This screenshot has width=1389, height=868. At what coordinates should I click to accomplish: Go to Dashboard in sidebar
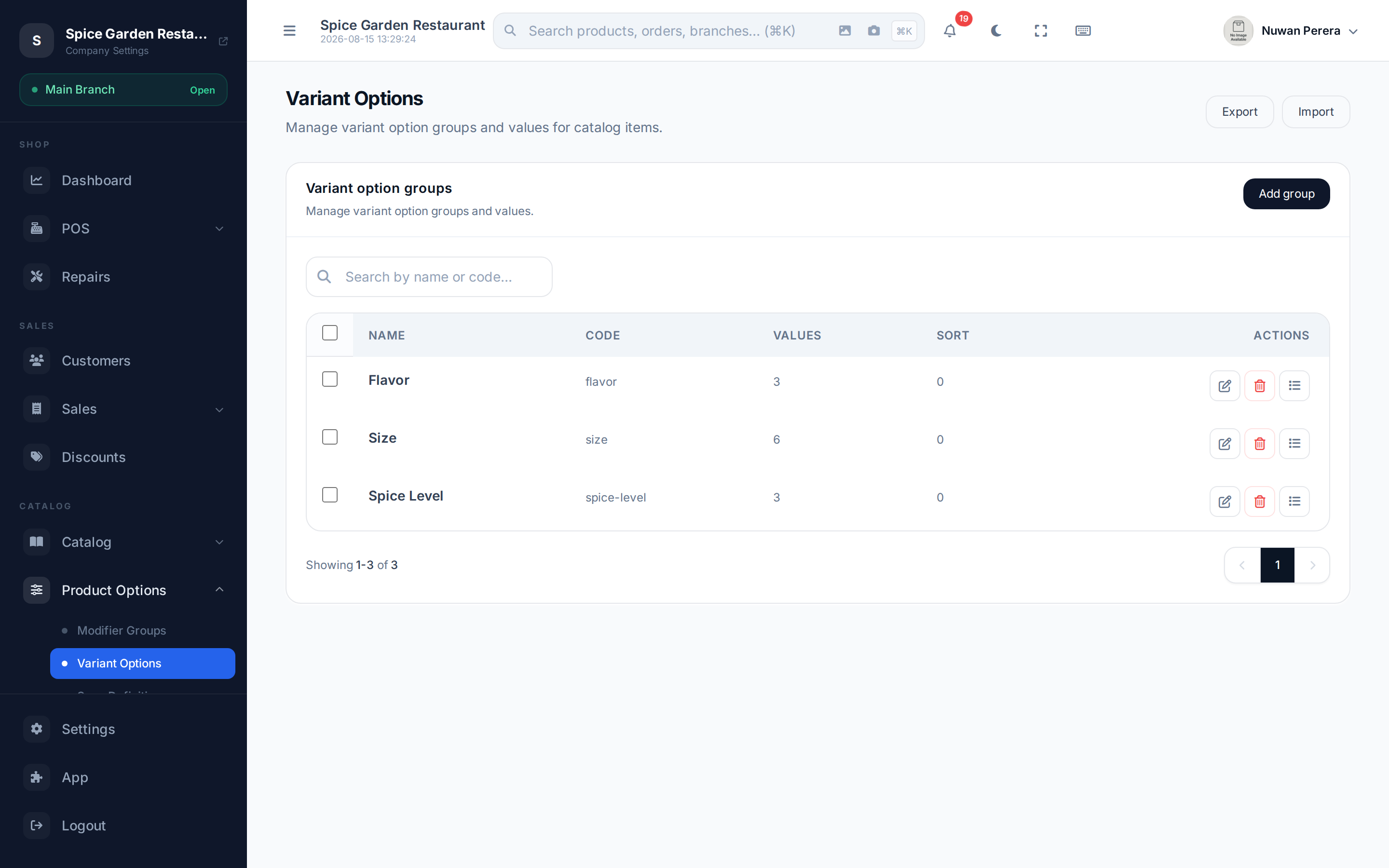click(123, 180)
